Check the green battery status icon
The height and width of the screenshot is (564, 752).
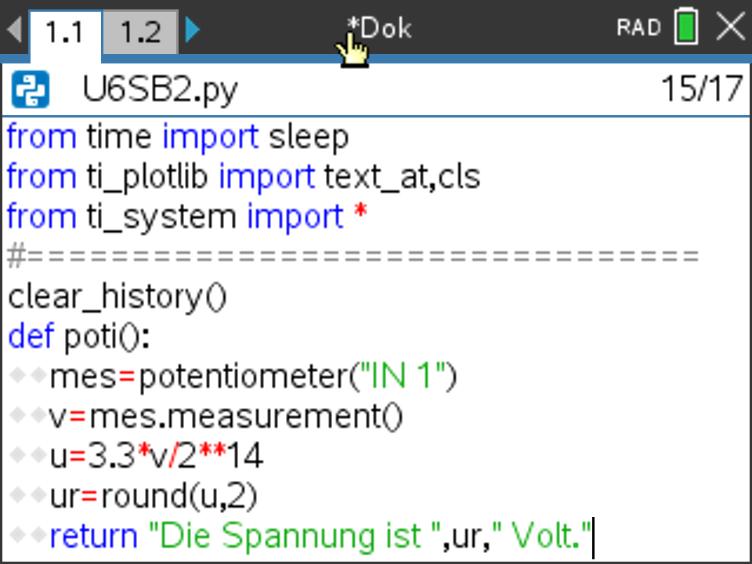(x=686, y=28)
